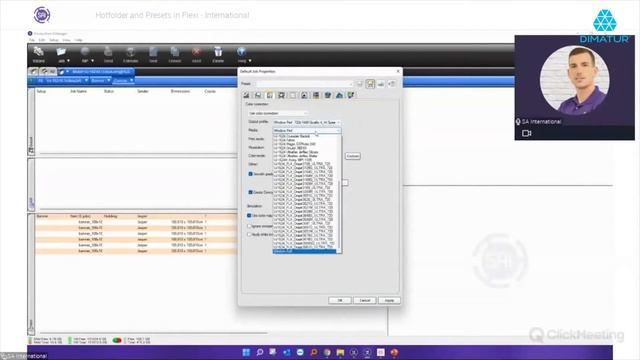This screenshot has width=640, height=360.
Task: Open the RIP toolbar dropdown arrow
Action: click(x=93, y=61)
